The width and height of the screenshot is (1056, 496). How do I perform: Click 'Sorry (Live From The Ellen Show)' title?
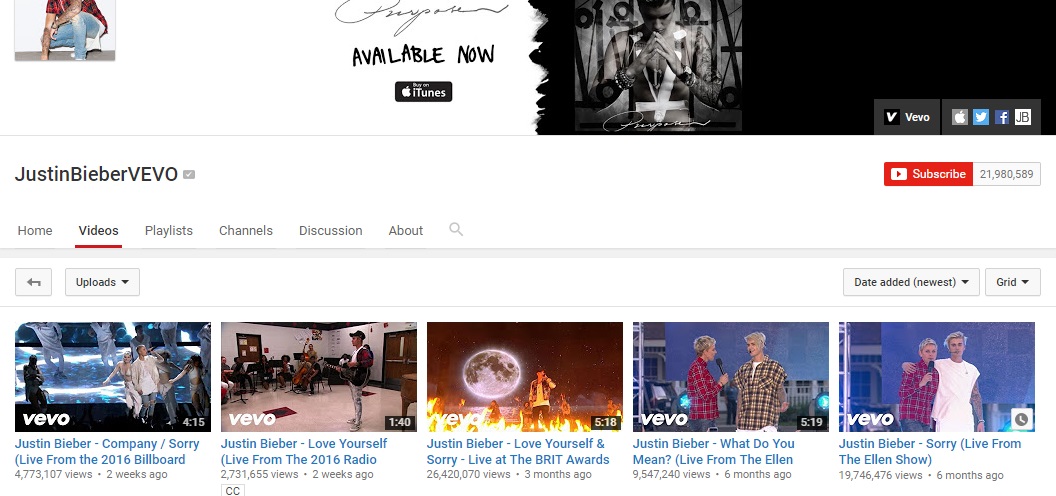(930, 452)
